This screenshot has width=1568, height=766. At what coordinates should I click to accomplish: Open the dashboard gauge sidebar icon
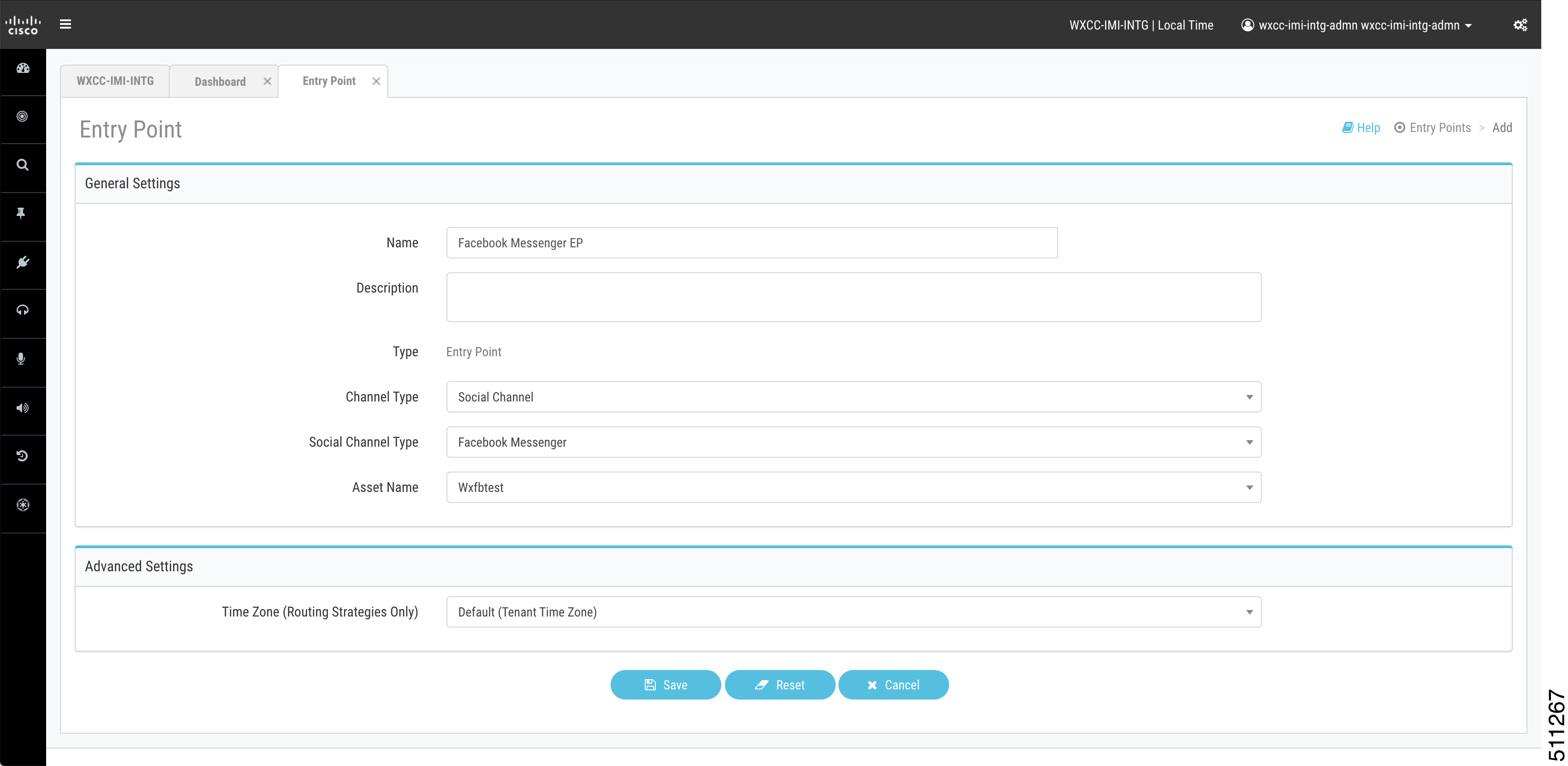23,68
